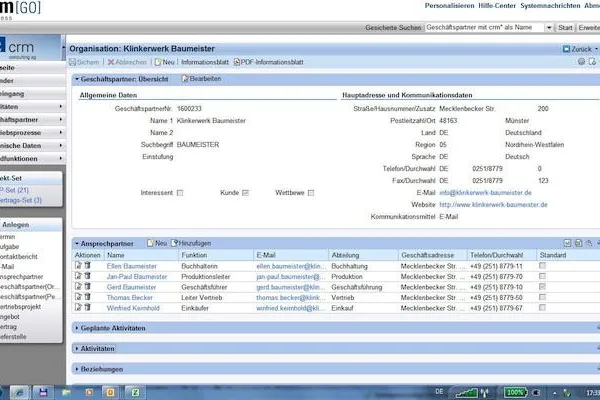Click save disk icon in taskbar
Viewport: 600px width, 400px height.
[x=43, y=392]
